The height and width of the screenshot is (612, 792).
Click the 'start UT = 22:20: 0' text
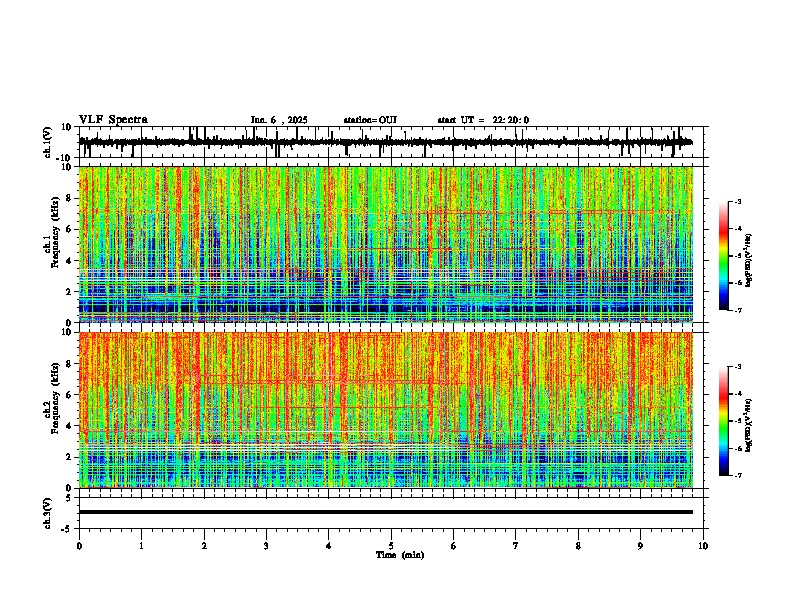point(483,120)
